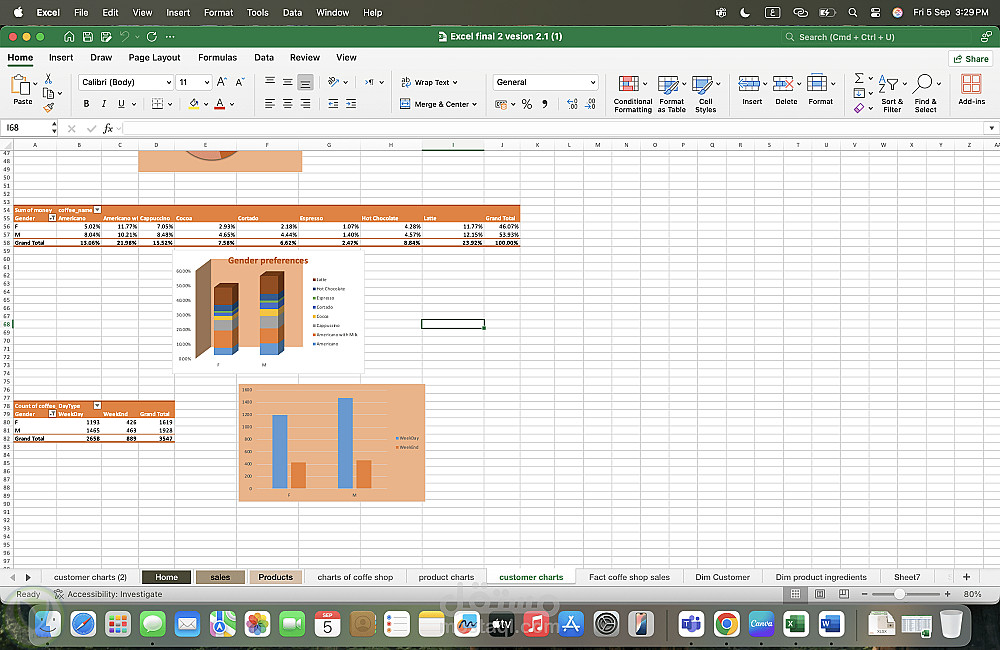Apply the red font color
1000x650 pixels.
coord(220,103)
